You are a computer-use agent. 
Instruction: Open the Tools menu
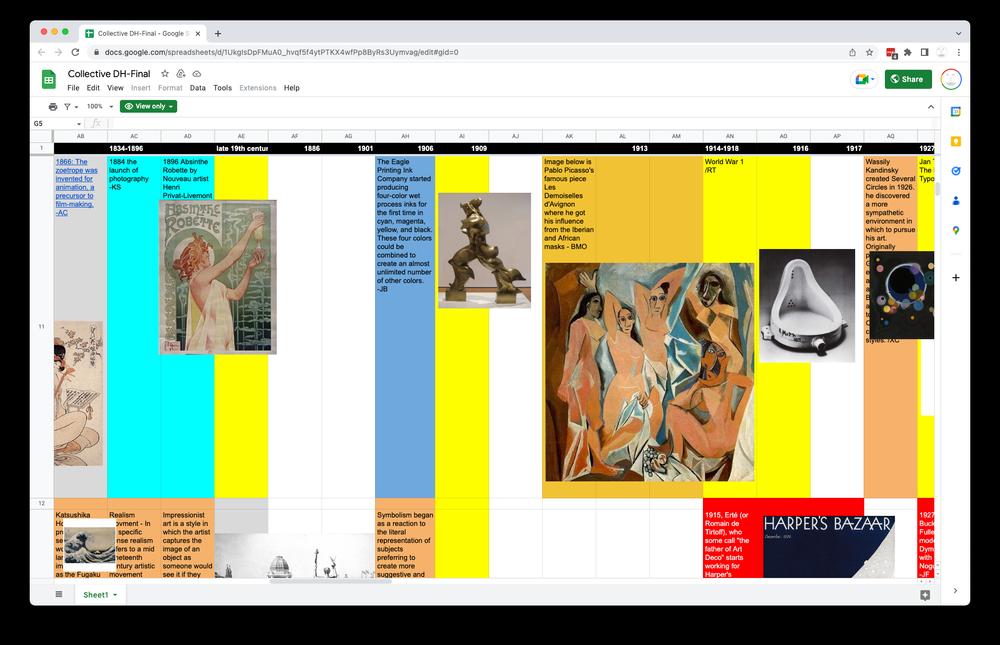(223, 88)
